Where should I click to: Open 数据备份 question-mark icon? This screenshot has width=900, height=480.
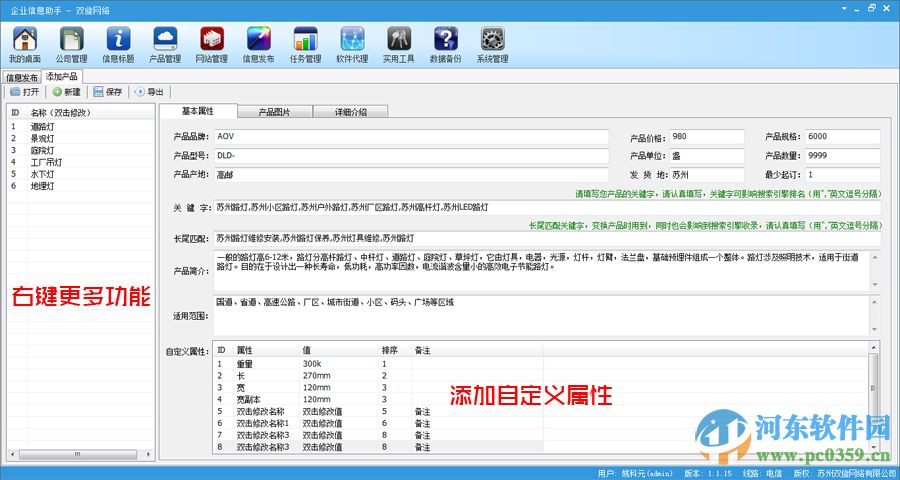click(445, 44)
